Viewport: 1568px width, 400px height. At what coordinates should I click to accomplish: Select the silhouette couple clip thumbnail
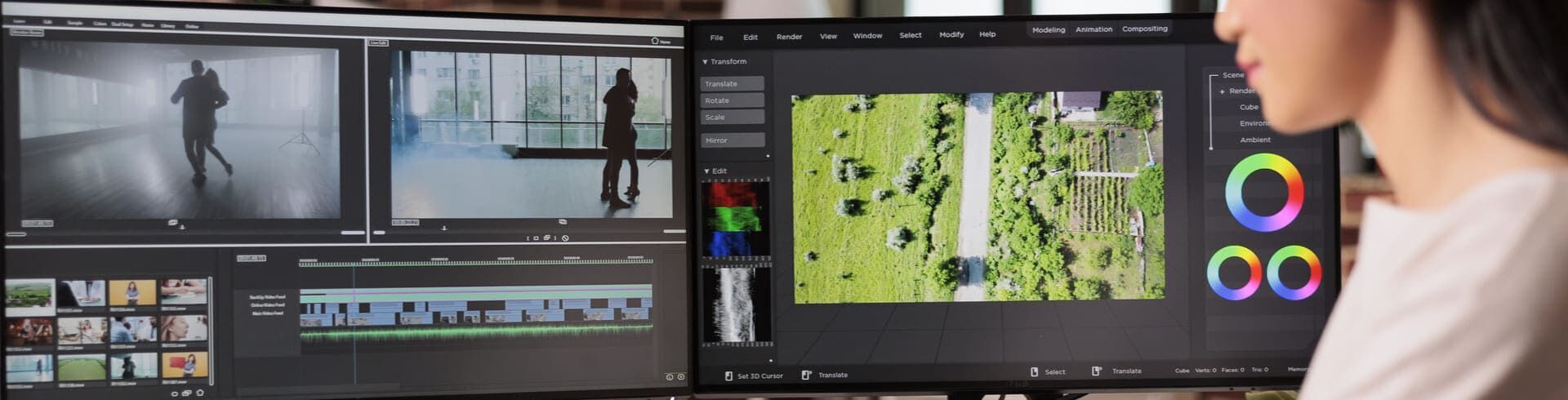point(133,366)
